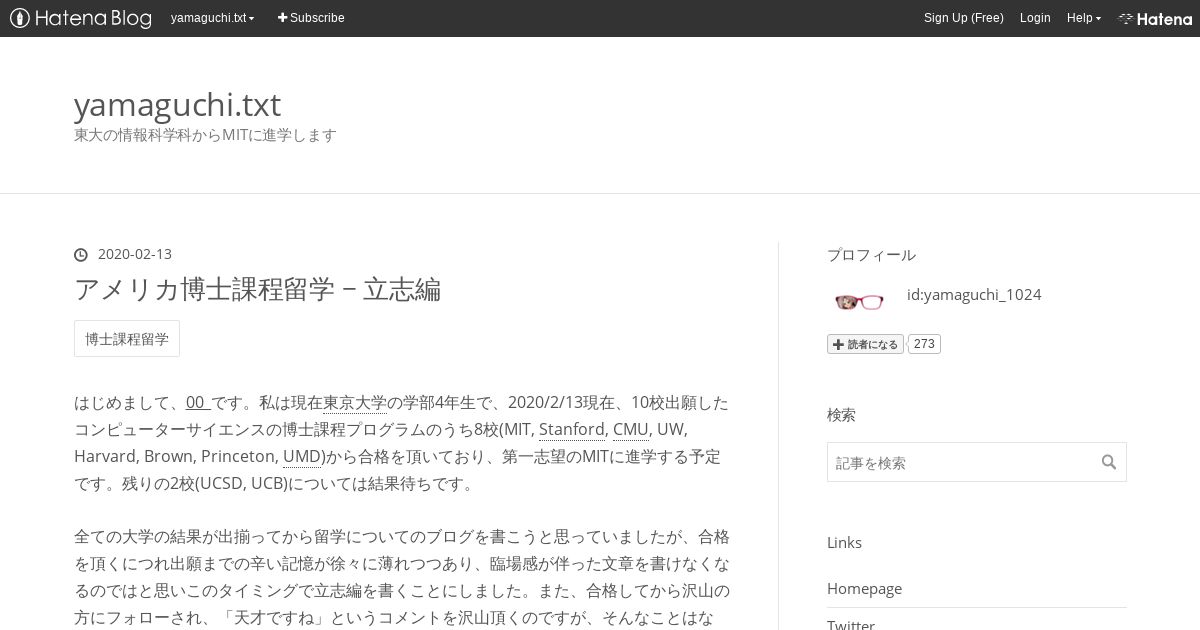Click the blog subtitle 東大の情報科学科からMITに進学します
The height and width of the screenshot is (630, 1200).
coord(205,135)
